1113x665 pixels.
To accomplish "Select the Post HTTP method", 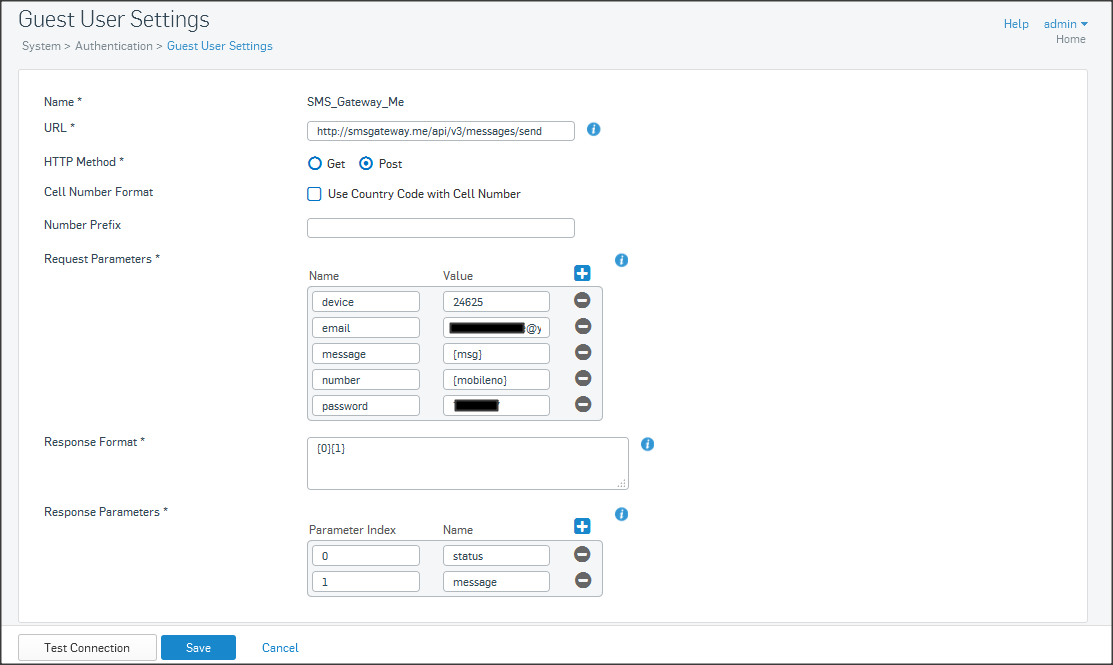I will click(366, 164).
